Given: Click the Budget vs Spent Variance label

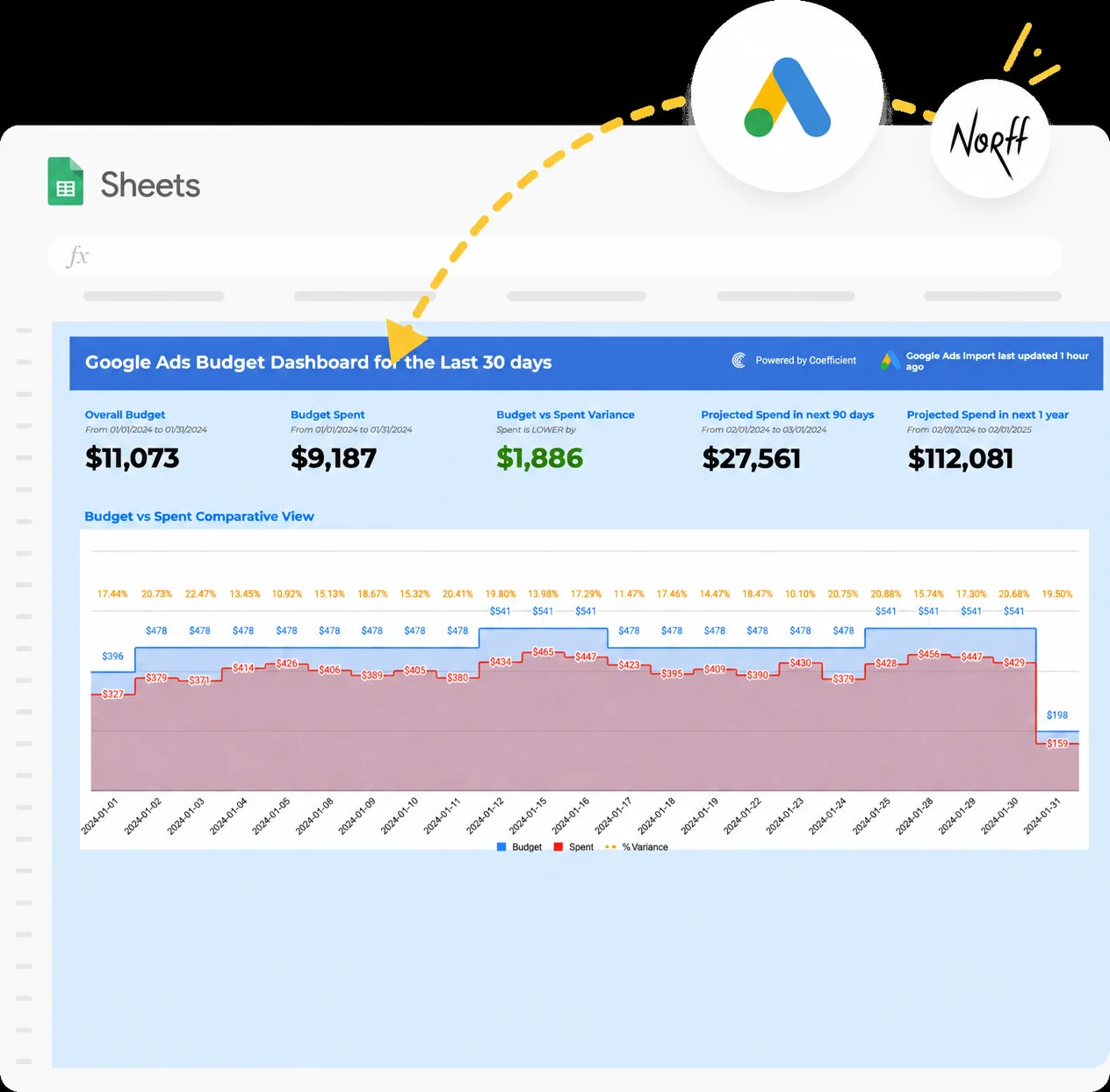Looking at the screenshot, I should (566, 414).
